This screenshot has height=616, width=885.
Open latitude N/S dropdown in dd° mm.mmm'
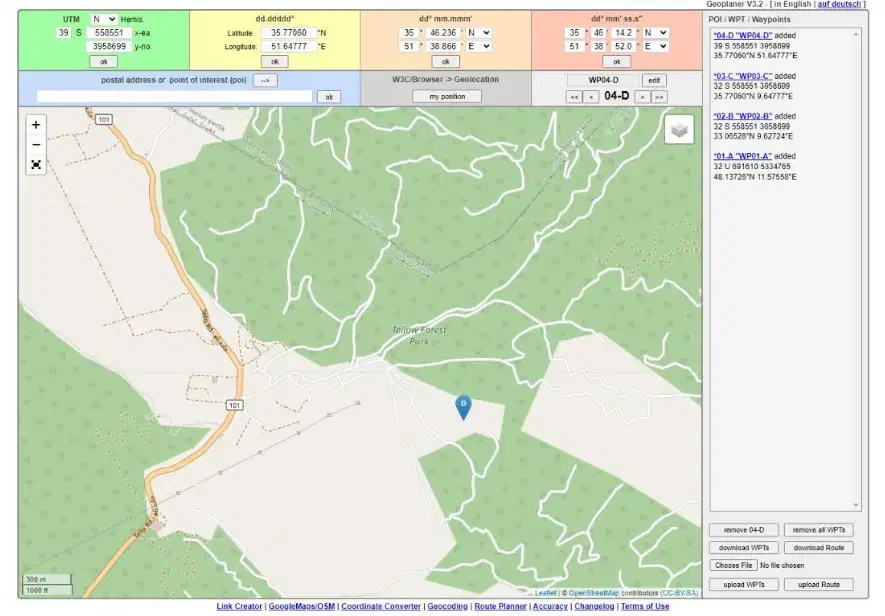478,32
